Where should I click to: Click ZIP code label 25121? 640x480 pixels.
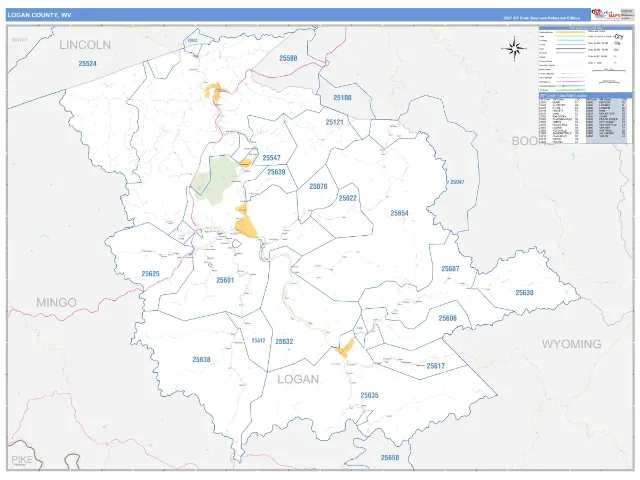pos(335,122)
